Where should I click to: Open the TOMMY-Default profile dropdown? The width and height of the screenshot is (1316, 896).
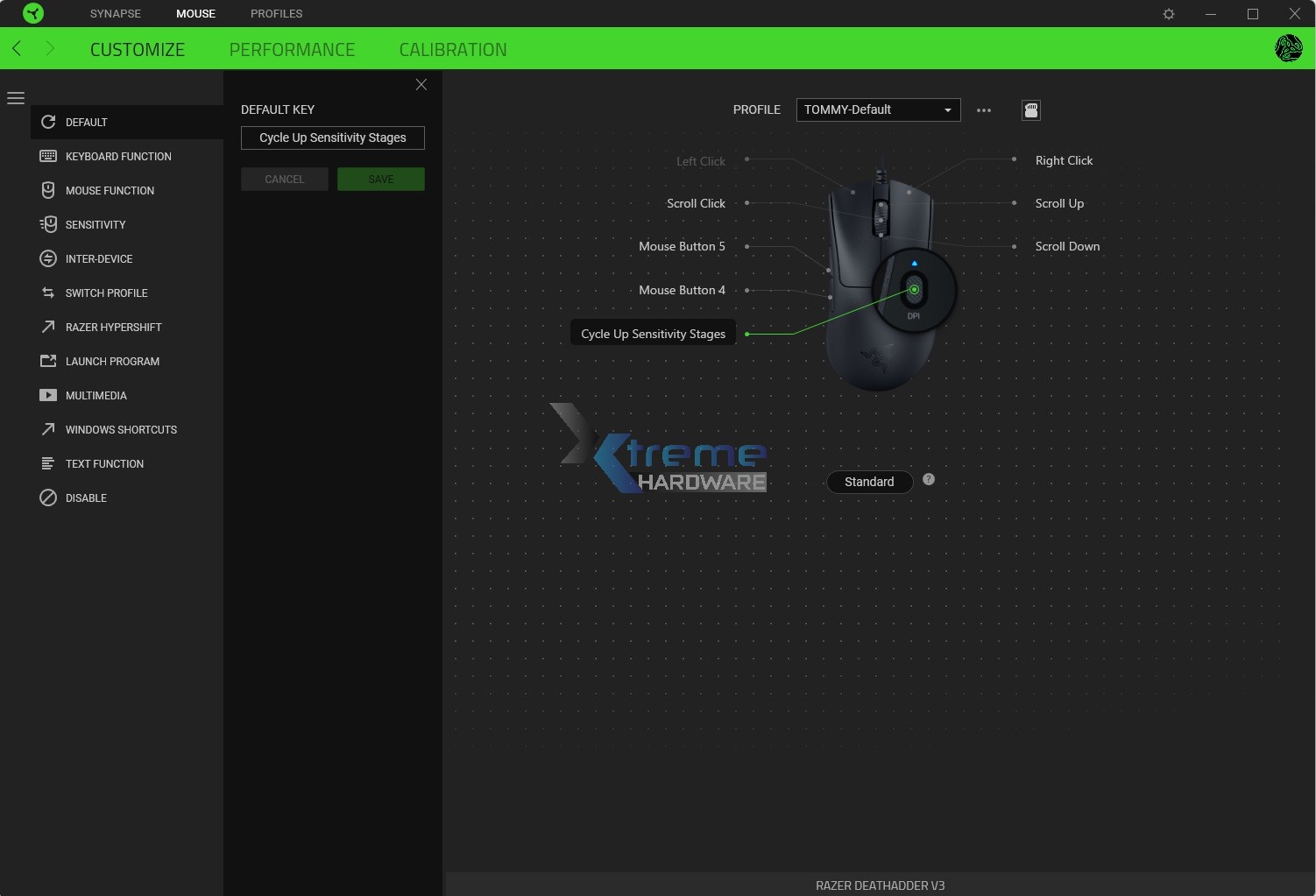(877, 109)
